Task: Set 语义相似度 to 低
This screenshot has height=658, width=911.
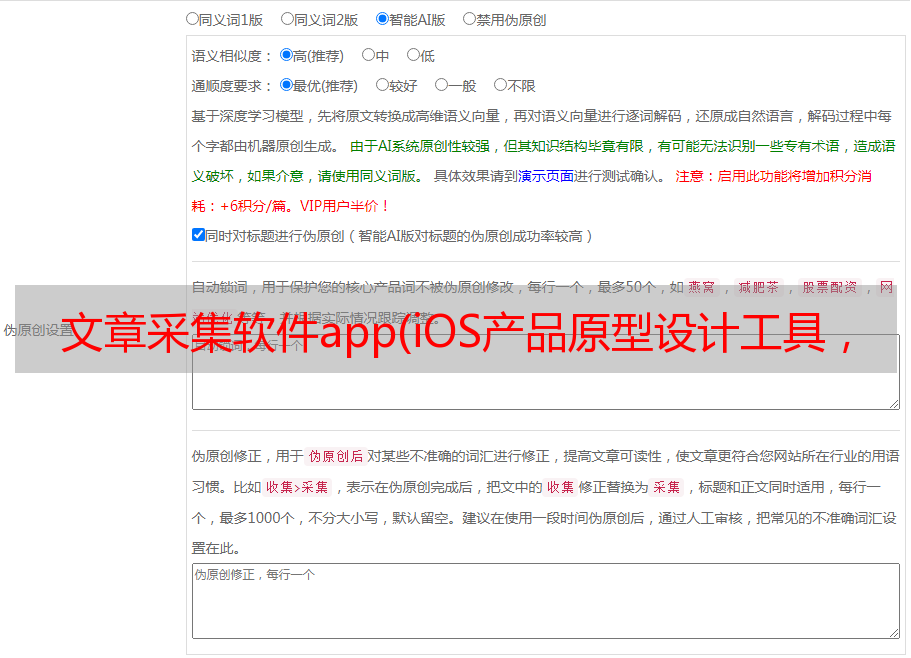Action: pos(413,55)
